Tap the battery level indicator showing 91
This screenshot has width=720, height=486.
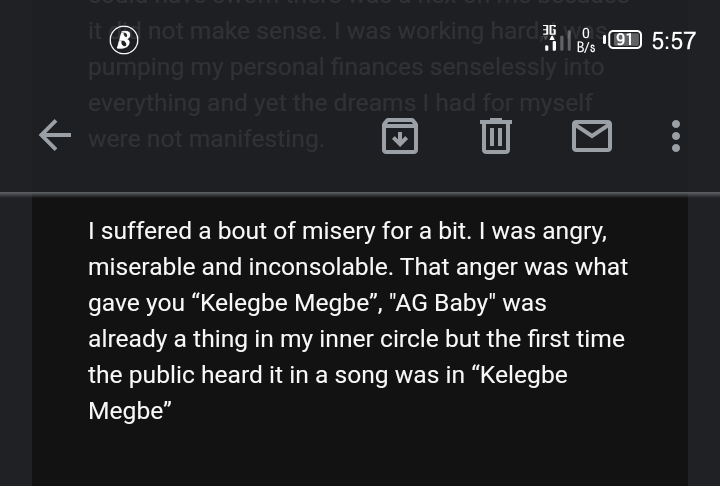623,40
